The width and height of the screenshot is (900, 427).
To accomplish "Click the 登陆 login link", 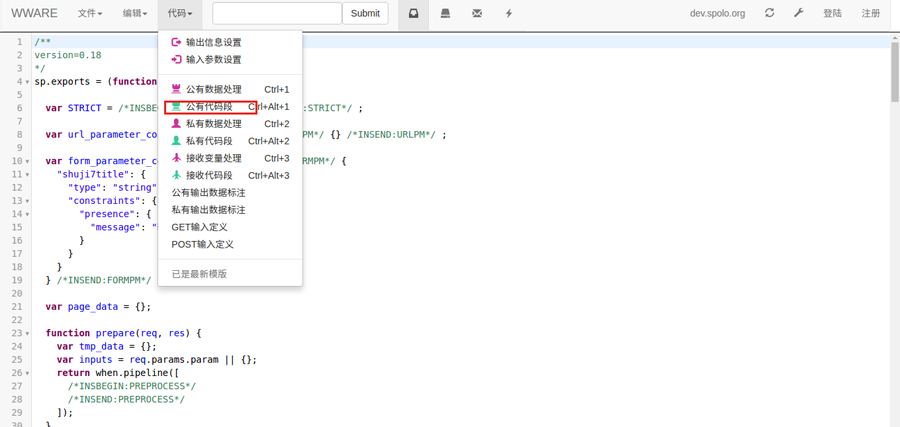I will 832,13.
